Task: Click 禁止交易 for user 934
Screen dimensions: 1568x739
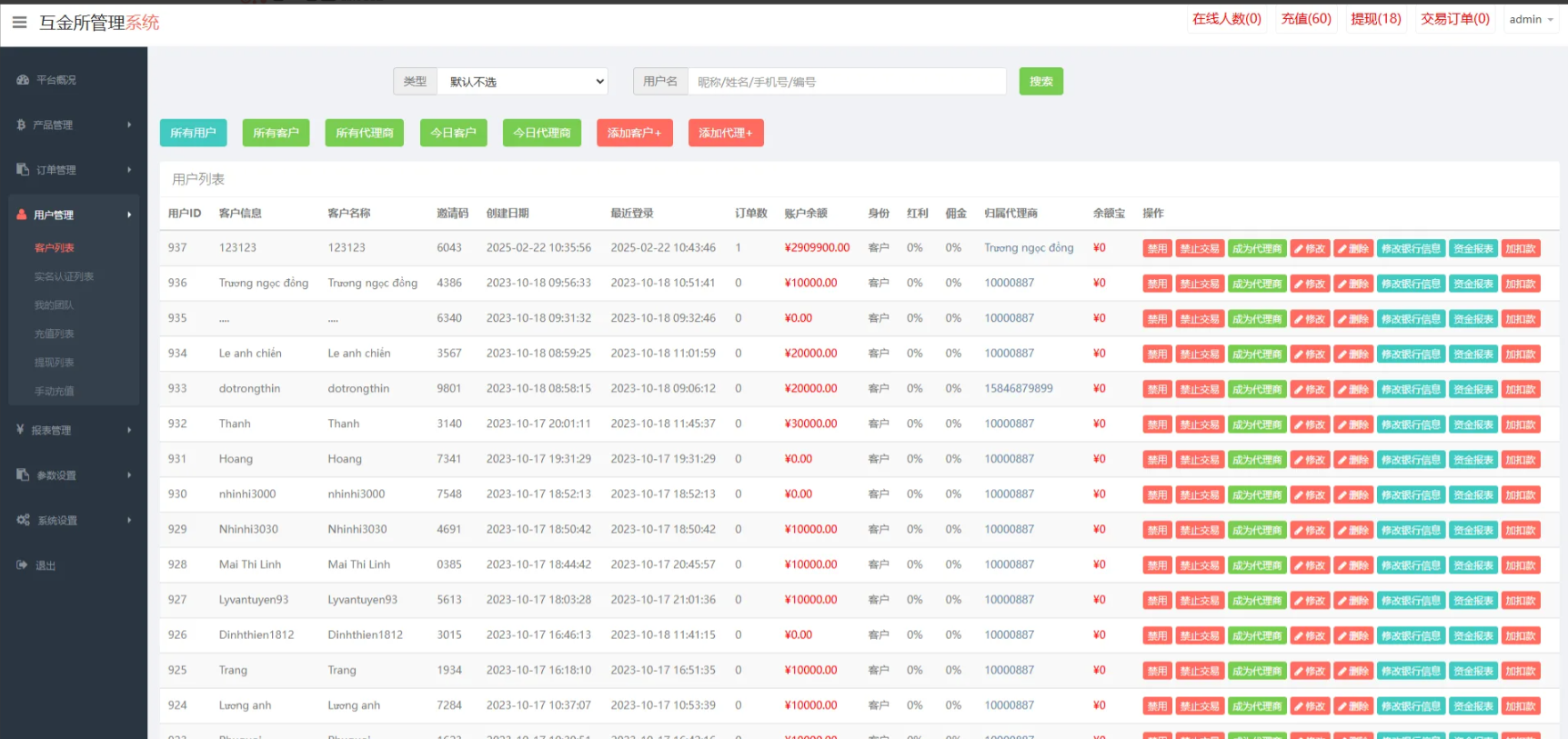Action: tap(1199, 355)
